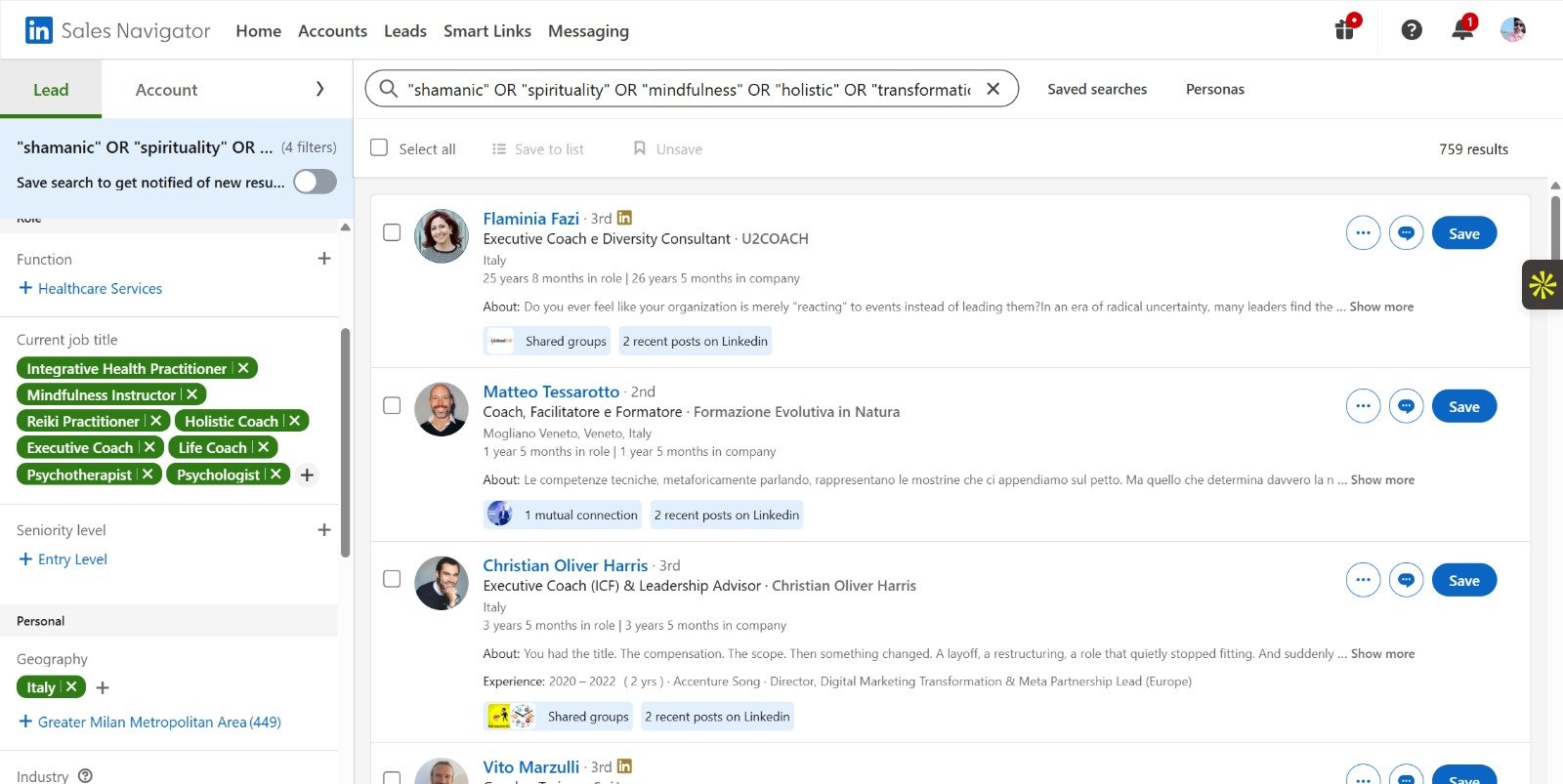1563x784 pixels.
Task: Remove Mindfulness Instructor title filter
Action: point(191,394)
